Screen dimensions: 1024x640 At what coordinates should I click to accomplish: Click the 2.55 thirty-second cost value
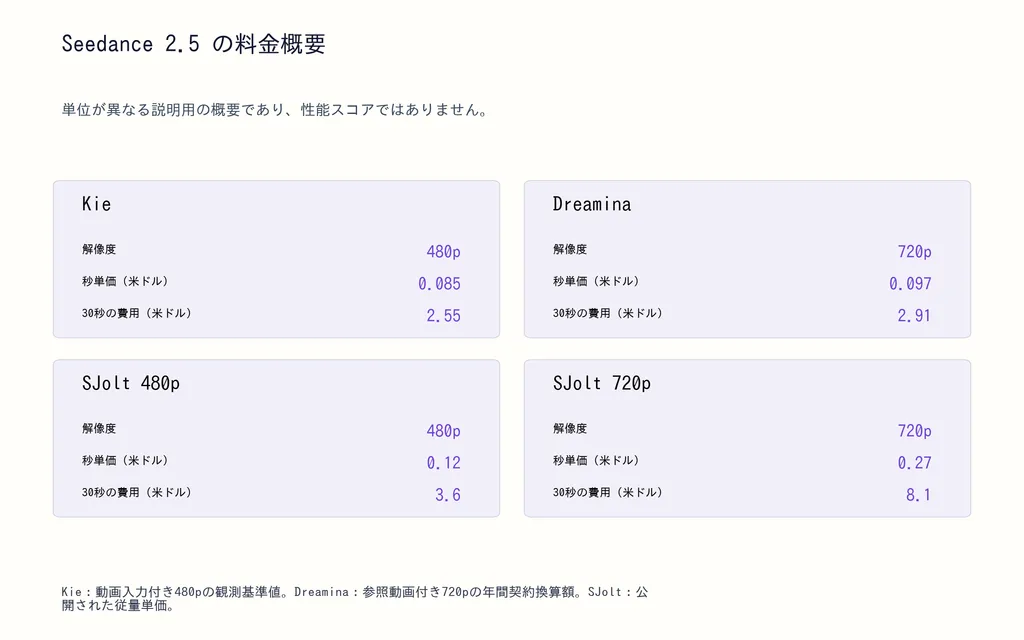pyautogui.click(x=443, y=315)
